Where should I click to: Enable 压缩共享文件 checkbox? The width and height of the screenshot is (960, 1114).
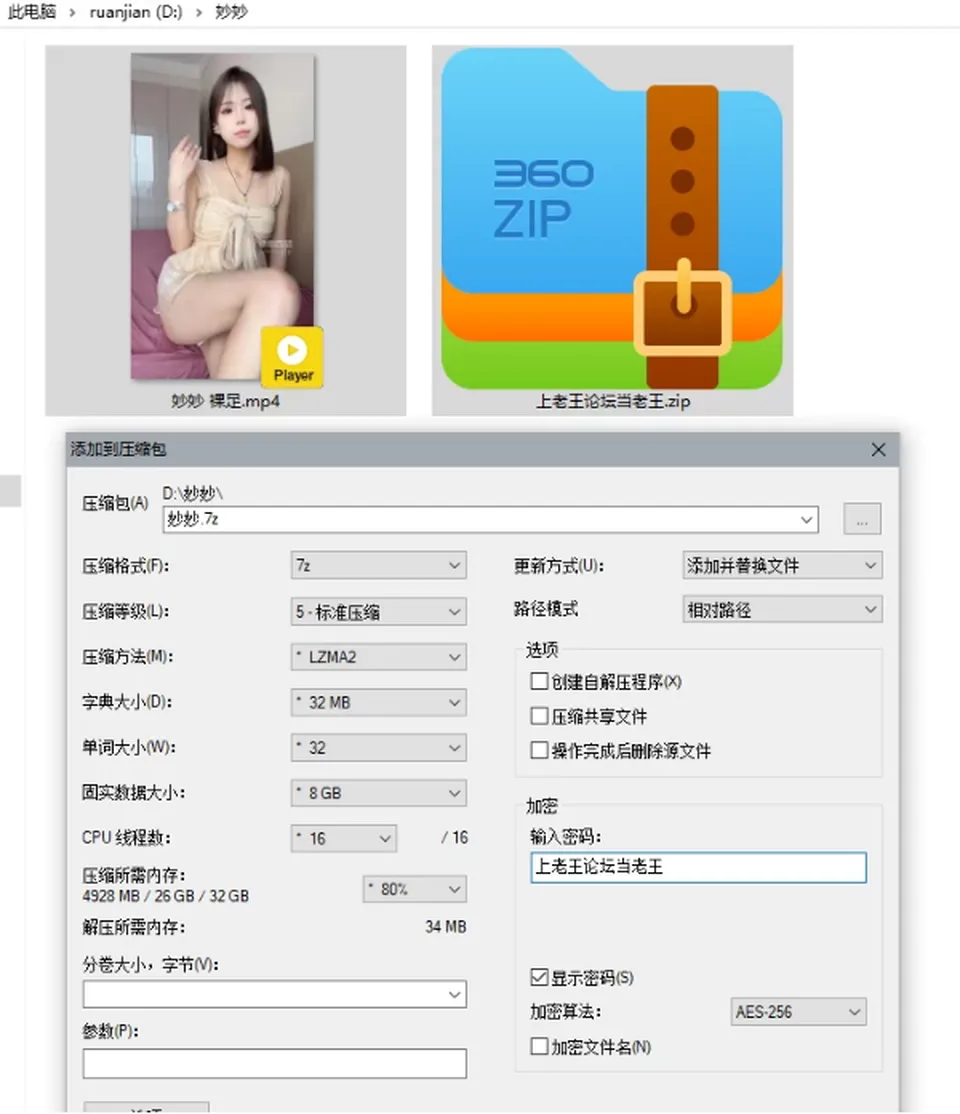point(539,716)
